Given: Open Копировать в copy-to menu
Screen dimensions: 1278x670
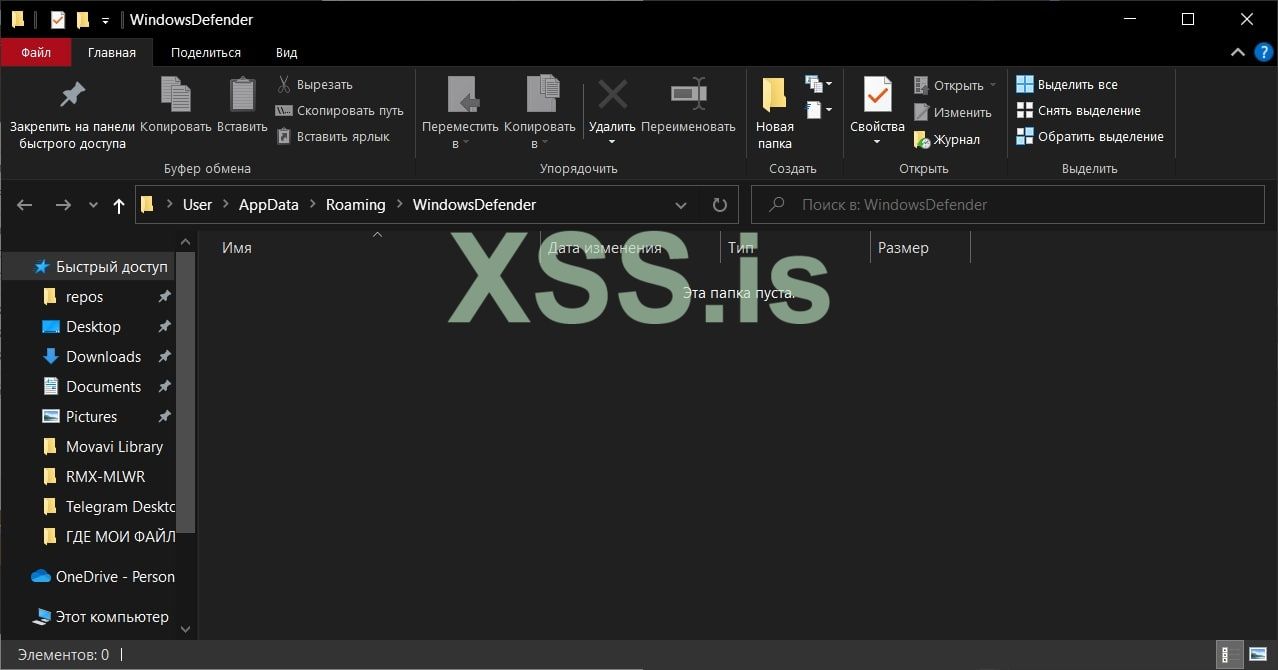Looking at the screenshot, I should pos(540,113).
